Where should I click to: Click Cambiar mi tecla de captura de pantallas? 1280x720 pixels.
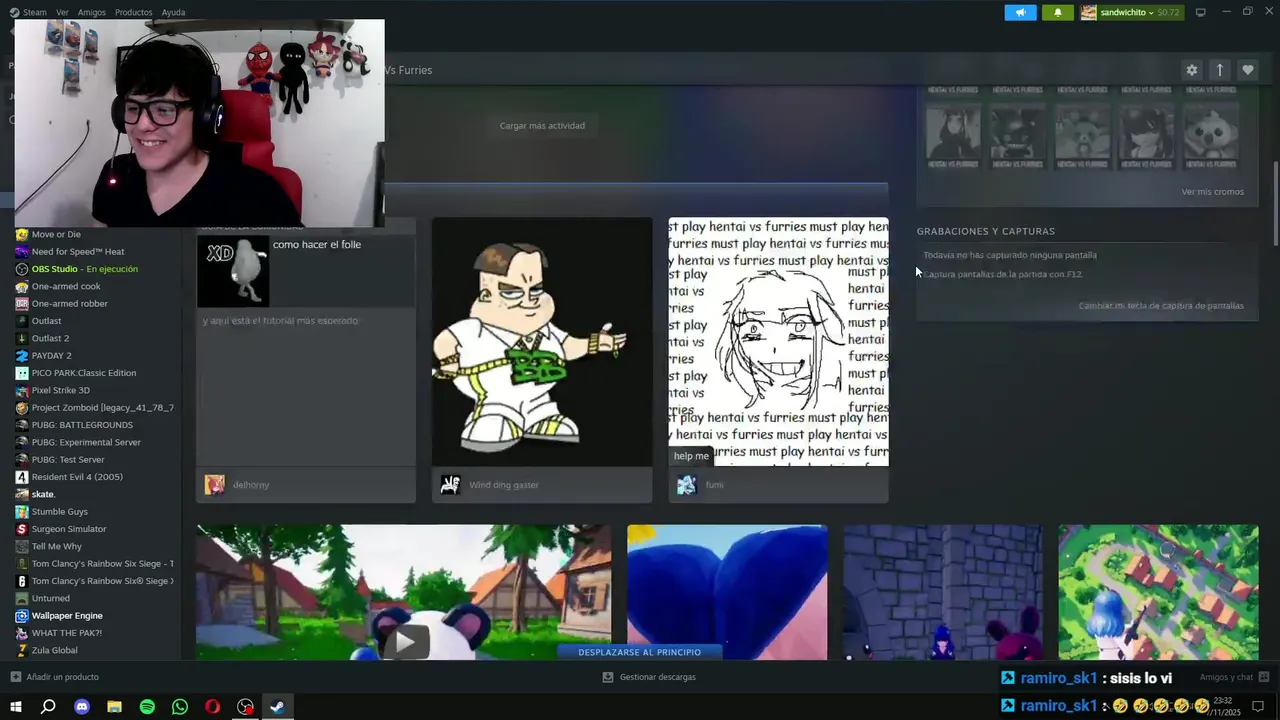(1161, 306)
